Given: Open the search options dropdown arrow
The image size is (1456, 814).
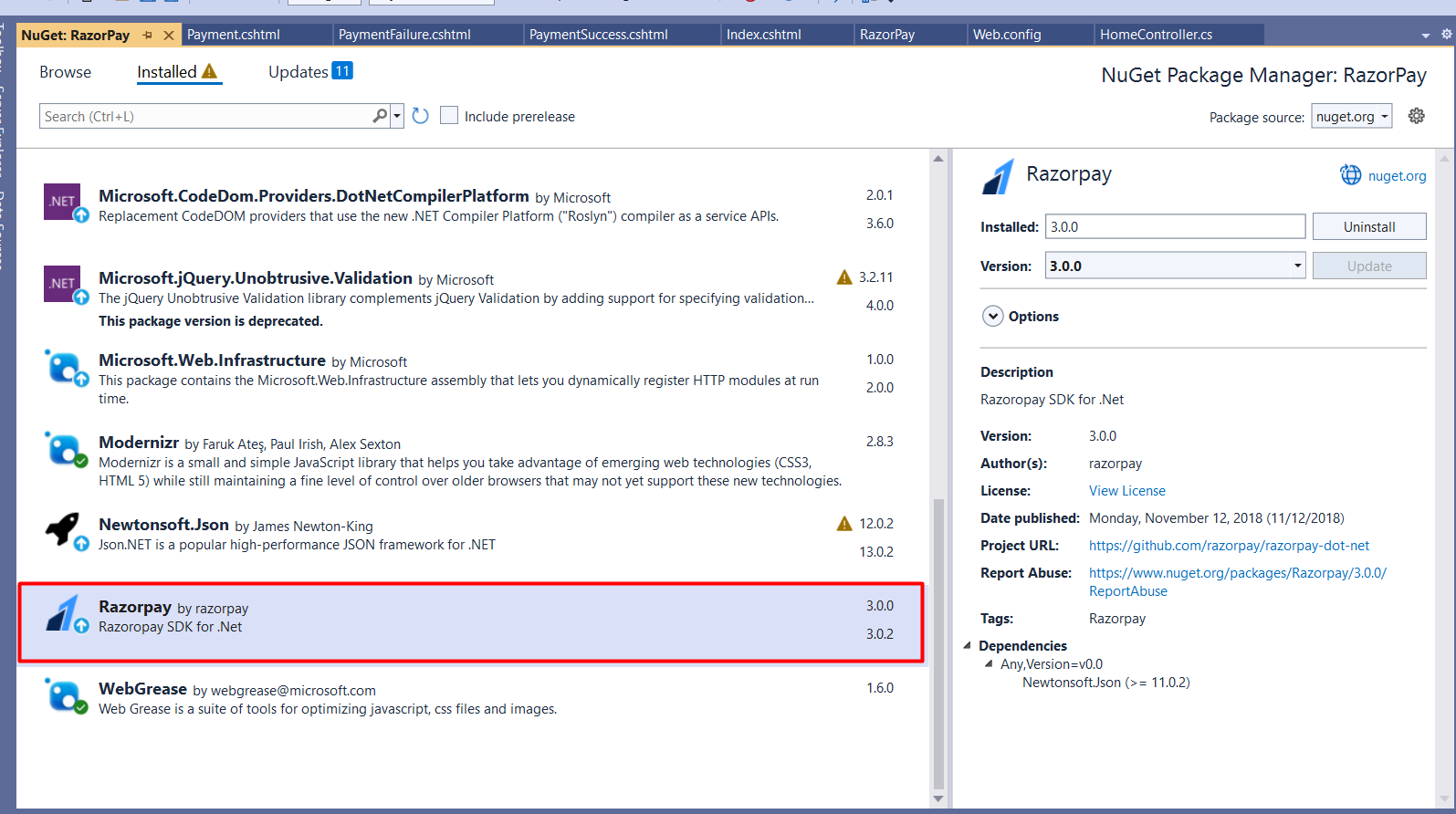Looking at the screenshot, I should click(397, 116).
